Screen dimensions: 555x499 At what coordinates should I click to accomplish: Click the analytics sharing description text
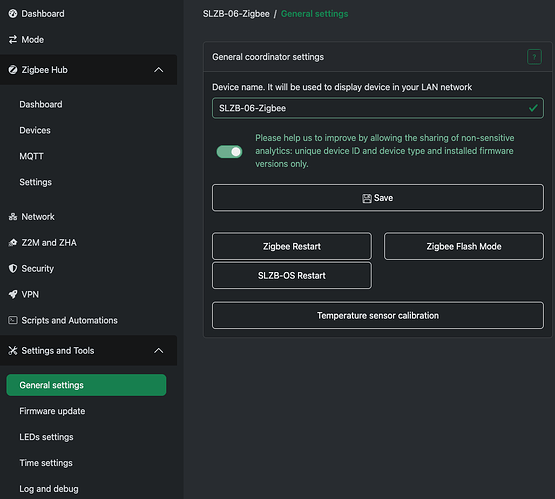coord(385,151)
